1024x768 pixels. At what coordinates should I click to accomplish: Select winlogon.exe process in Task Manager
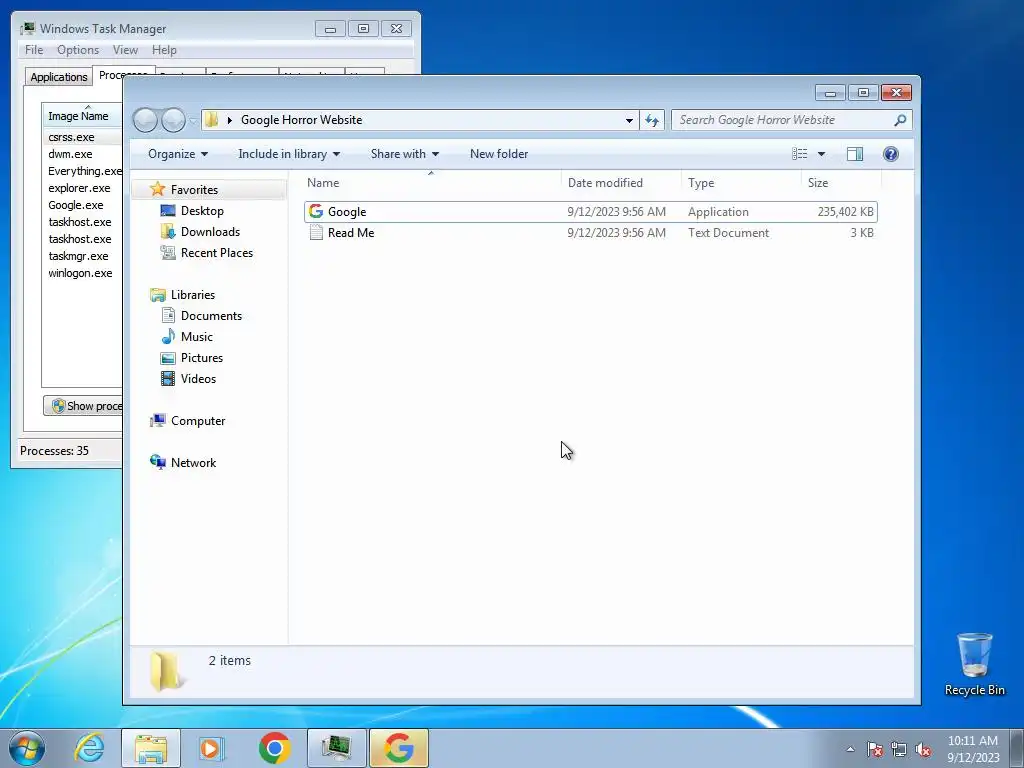pos(80,273)
